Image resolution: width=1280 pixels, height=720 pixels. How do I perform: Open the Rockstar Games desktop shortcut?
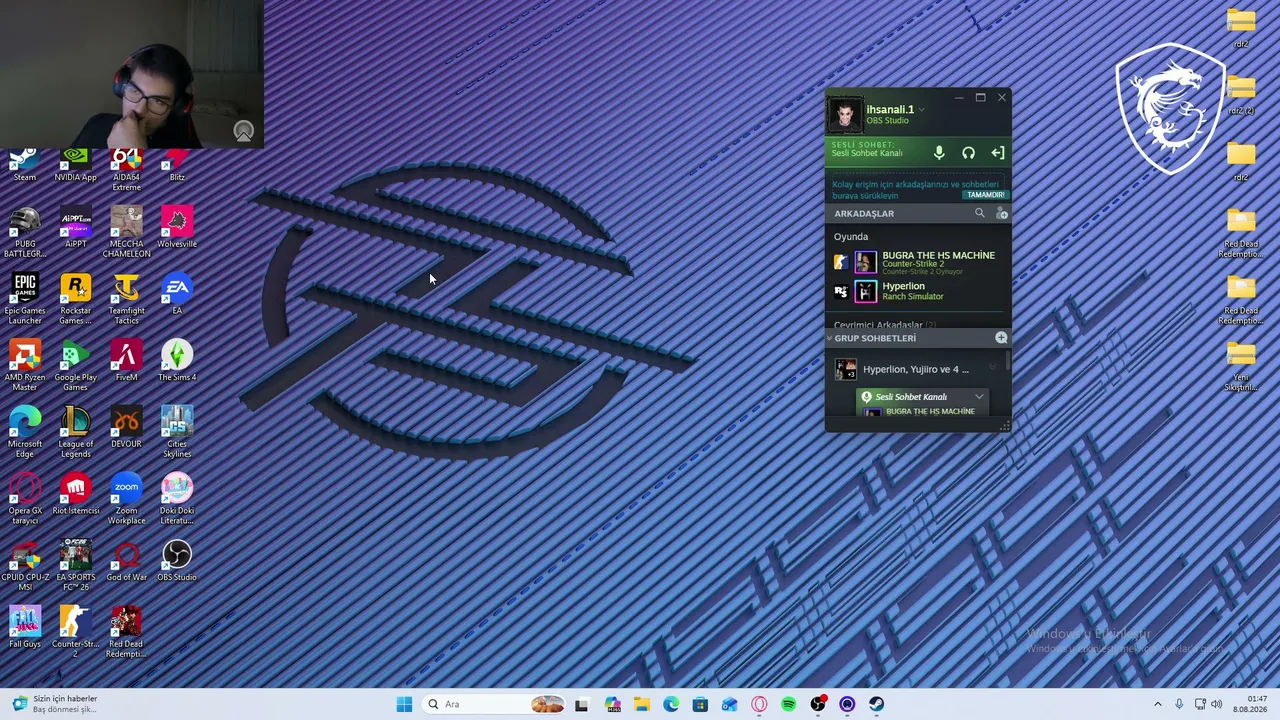click(x=76, y=299)
